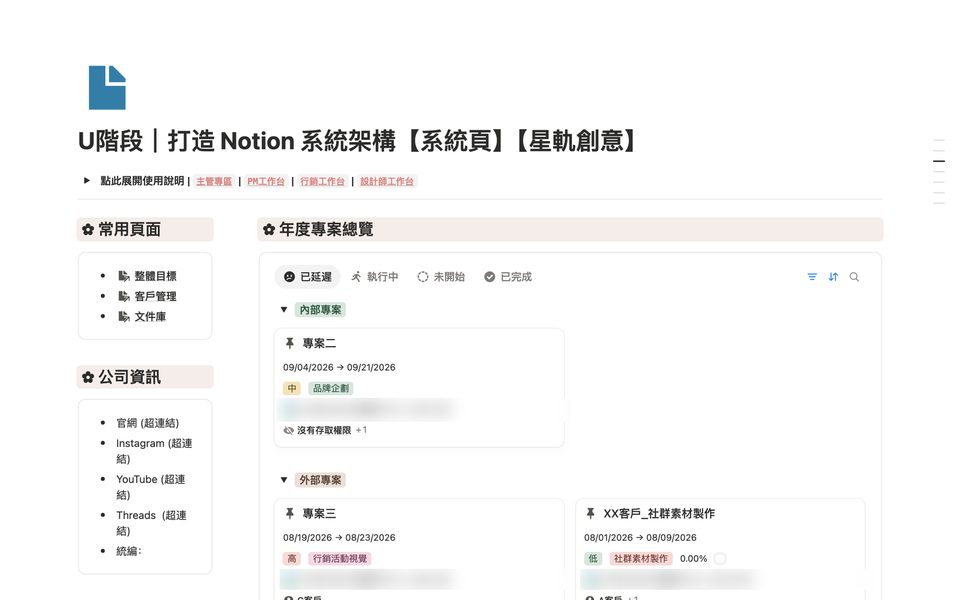Click the 官網 (超連結) list item

click(x=148, y=423)
